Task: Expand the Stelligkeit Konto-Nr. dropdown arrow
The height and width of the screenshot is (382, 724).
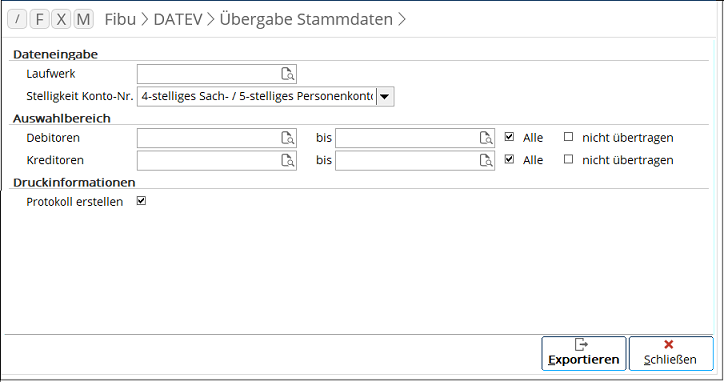Action: tap(385, 97)
